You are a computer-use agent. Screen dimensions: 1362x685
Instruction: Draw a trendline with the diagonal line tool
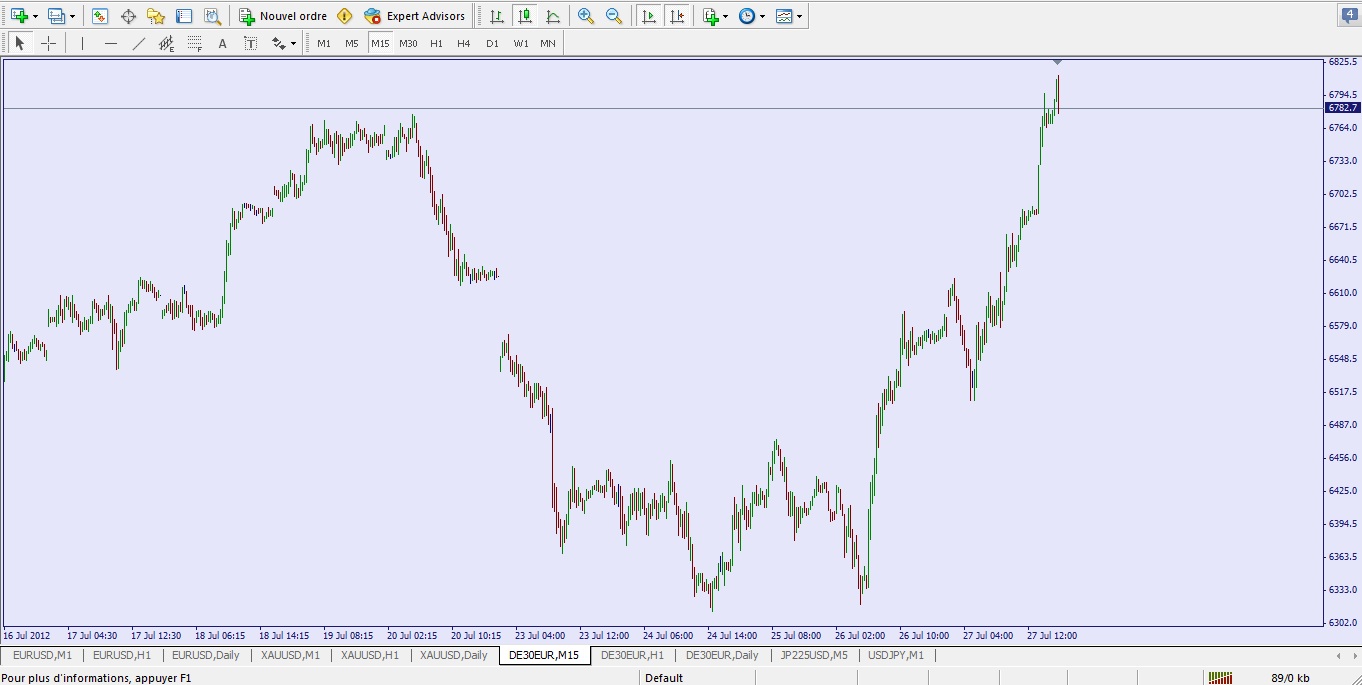coord(139,43)
